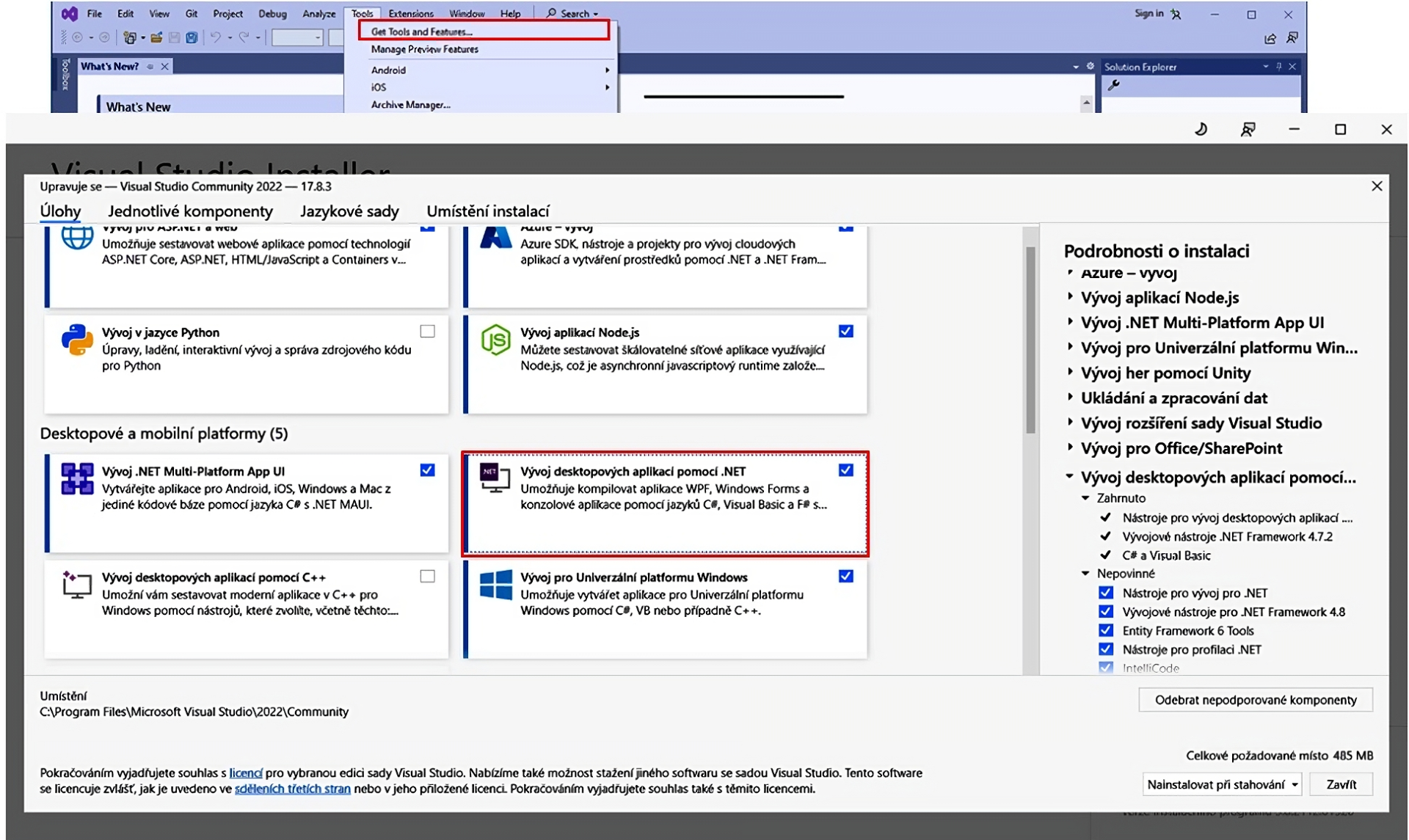1409x840 pixels.
Task: Open the licencí link
Action: click(246, 773)
